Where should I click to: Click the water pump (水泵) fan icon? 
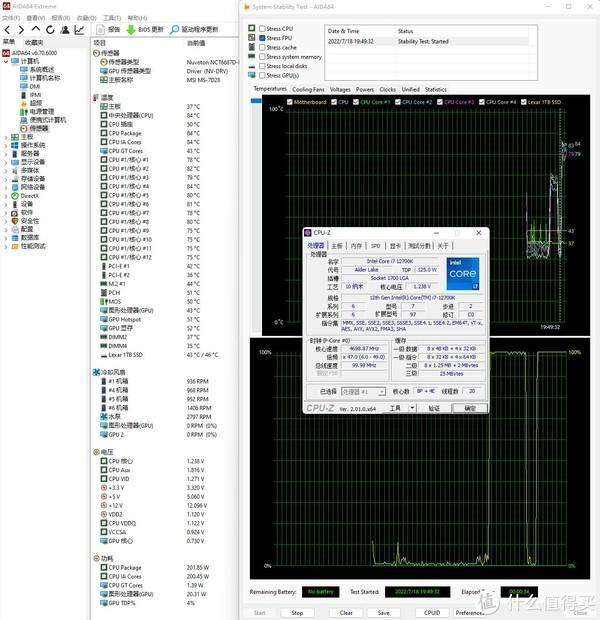tap(104, 416)
